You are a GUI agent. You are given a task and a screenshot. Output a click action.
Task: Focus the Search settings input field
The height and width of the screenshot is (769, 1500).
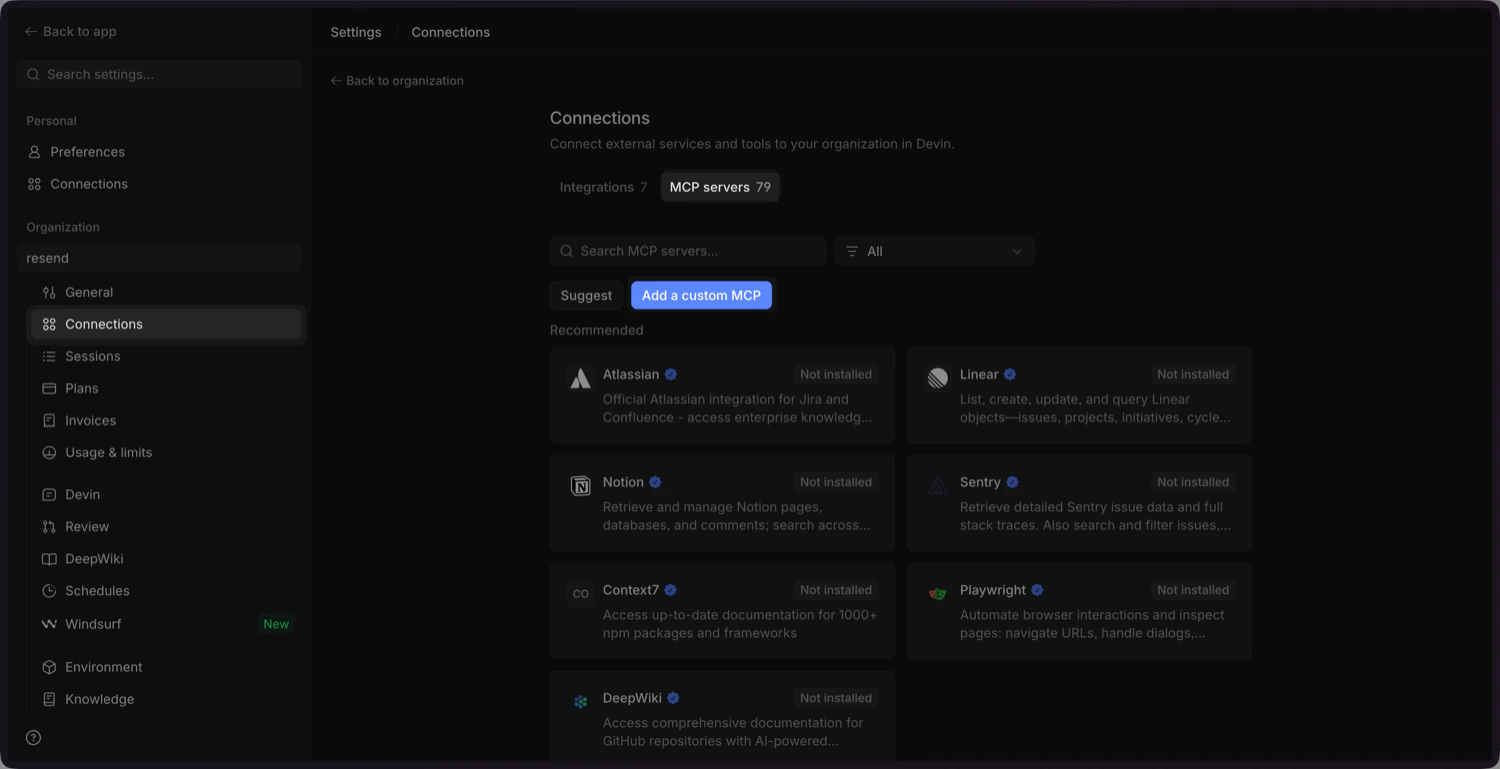pos(159,75)
